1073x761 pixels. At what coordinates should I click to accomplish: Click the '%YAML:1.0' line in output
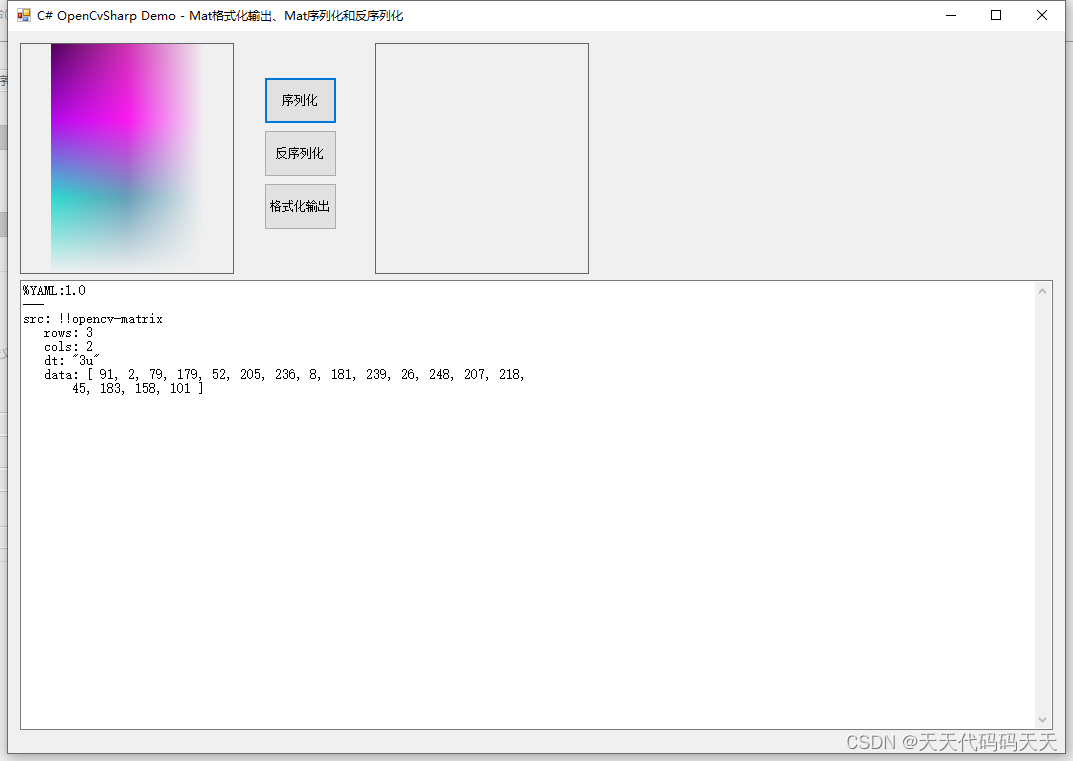(54, 290)
